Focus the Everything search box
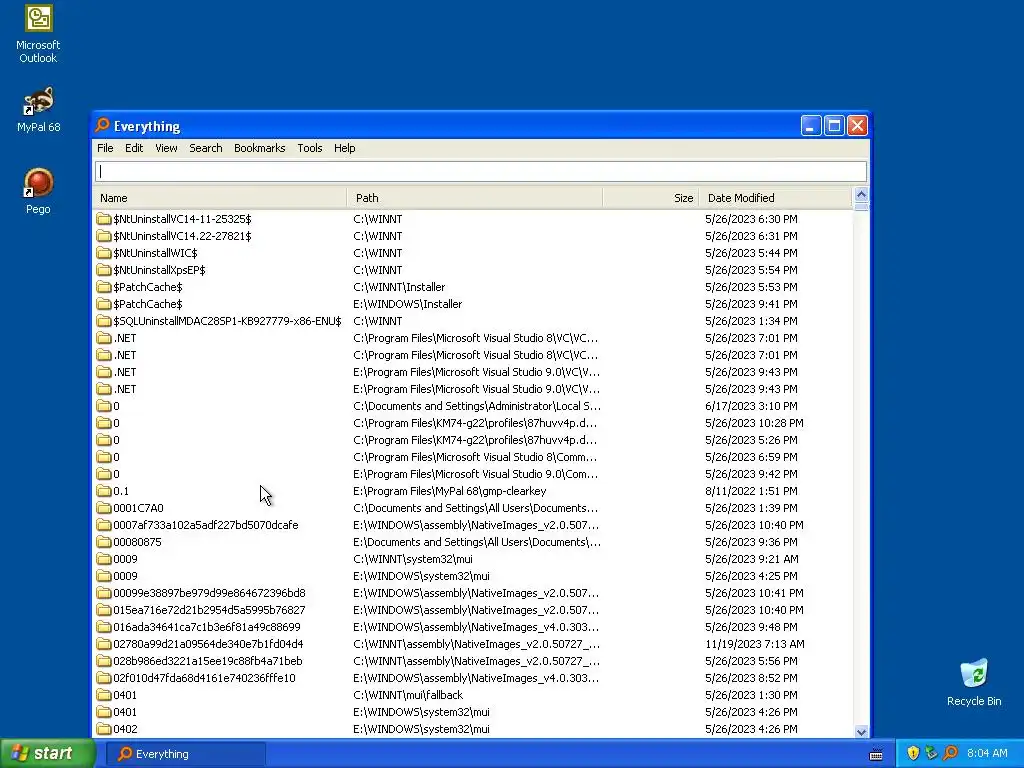The width and height of the screenshot is (1024, 768). pyautogui.click(x=481, y=172)
